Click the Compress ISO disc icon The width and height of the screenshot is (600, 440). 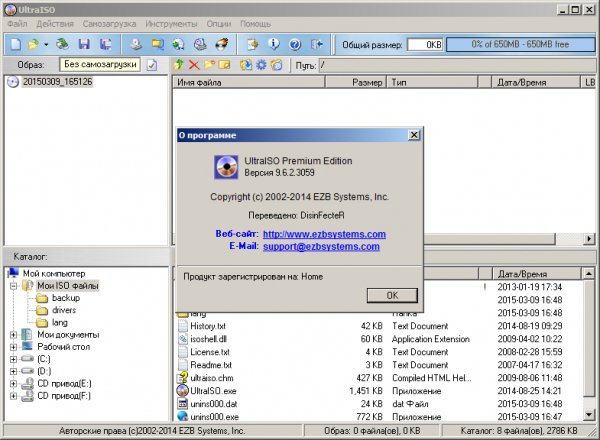click(178, 44)
